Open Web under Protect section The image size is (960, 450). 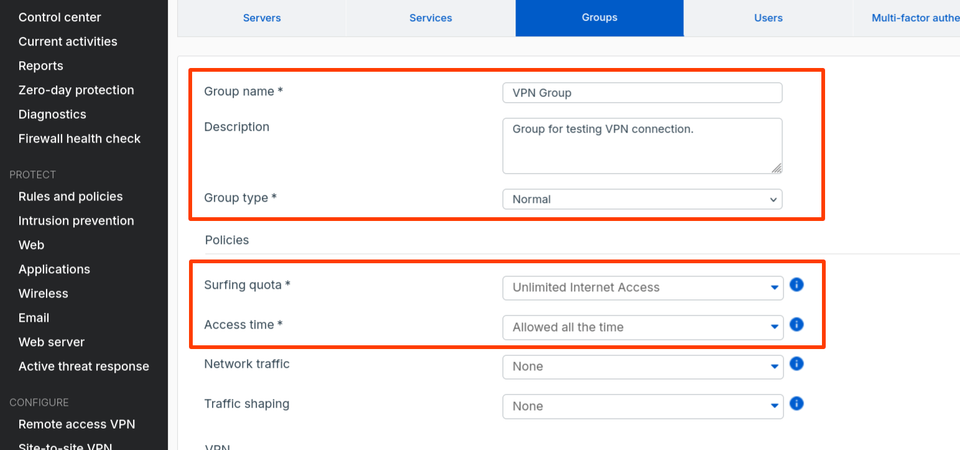[31, 245]
